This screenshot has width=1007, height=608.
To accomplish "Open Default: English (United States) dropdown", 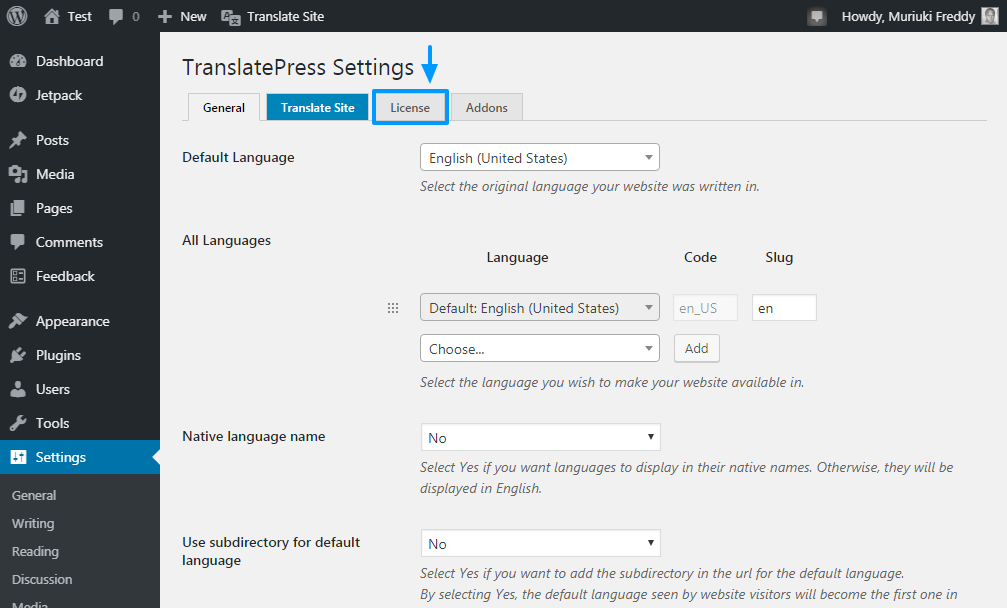I will [539, 308].
